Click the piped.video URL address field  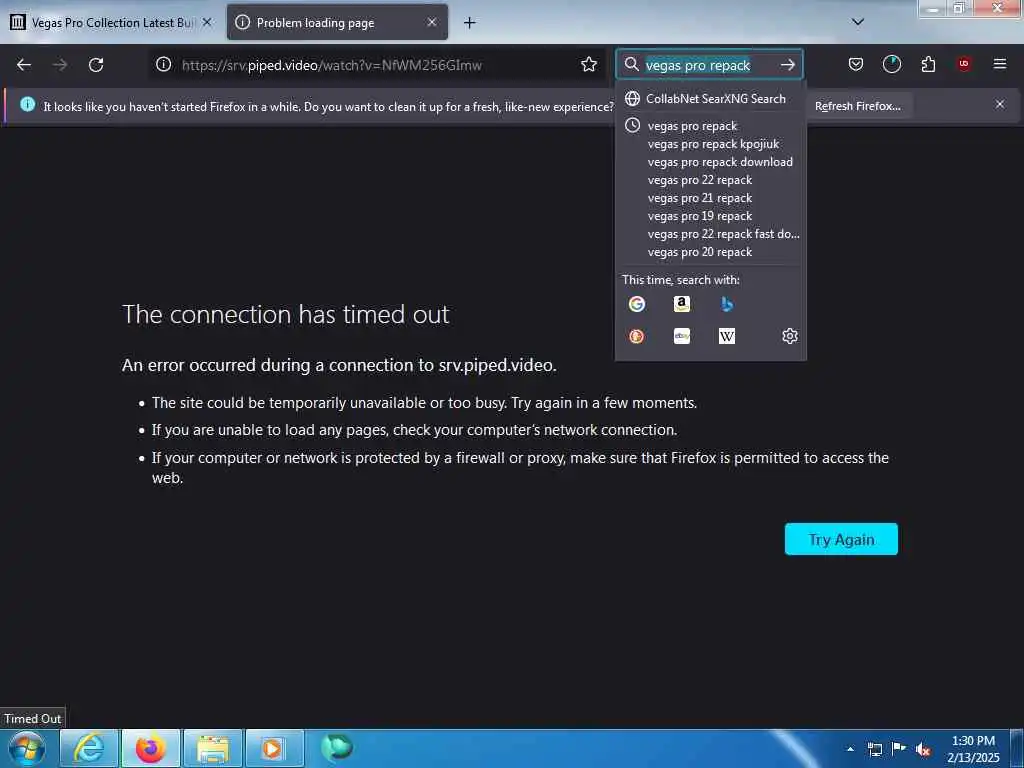pos(377,65)
